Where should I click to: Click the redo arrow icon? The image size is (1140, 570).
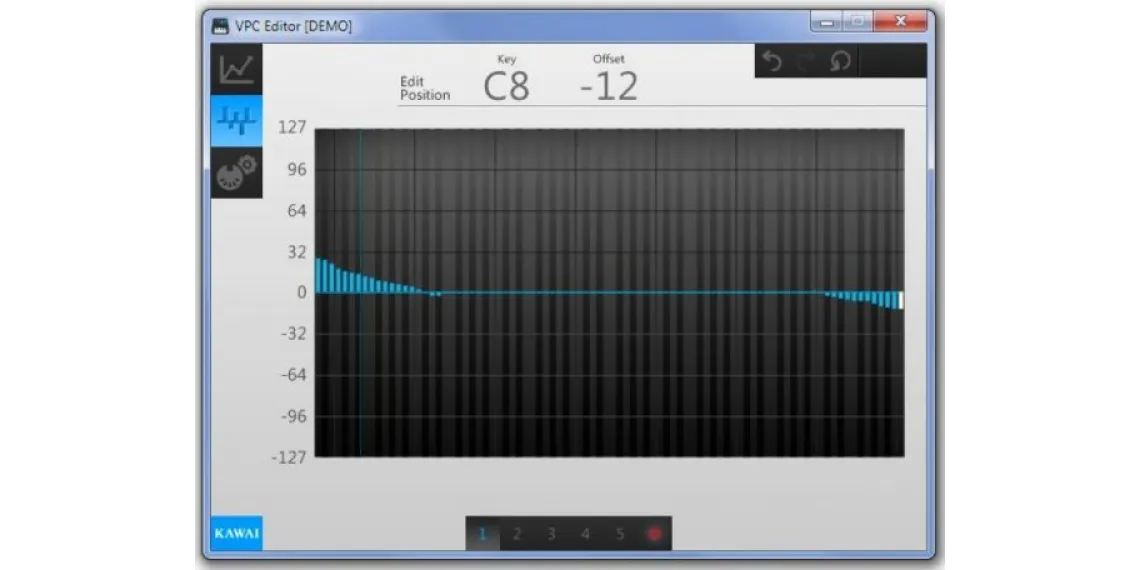click(806, 61)
